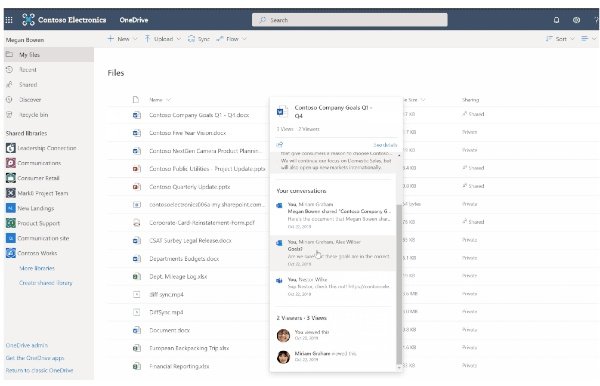Open conversation with Nestor Wilke
Image resolution: width=600 pixels, height=386 pixels.
pos(333,287)
